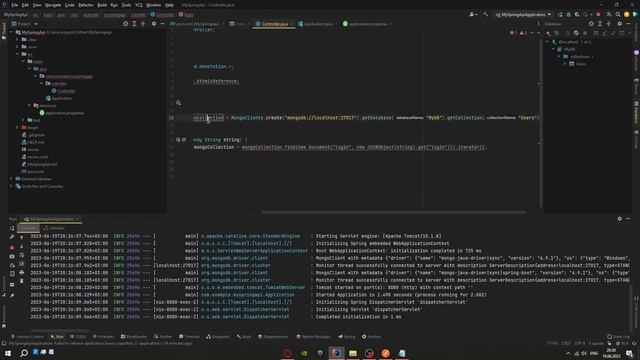640x360 pixels.
Task: Open the Edit menu
Action: 25,5
